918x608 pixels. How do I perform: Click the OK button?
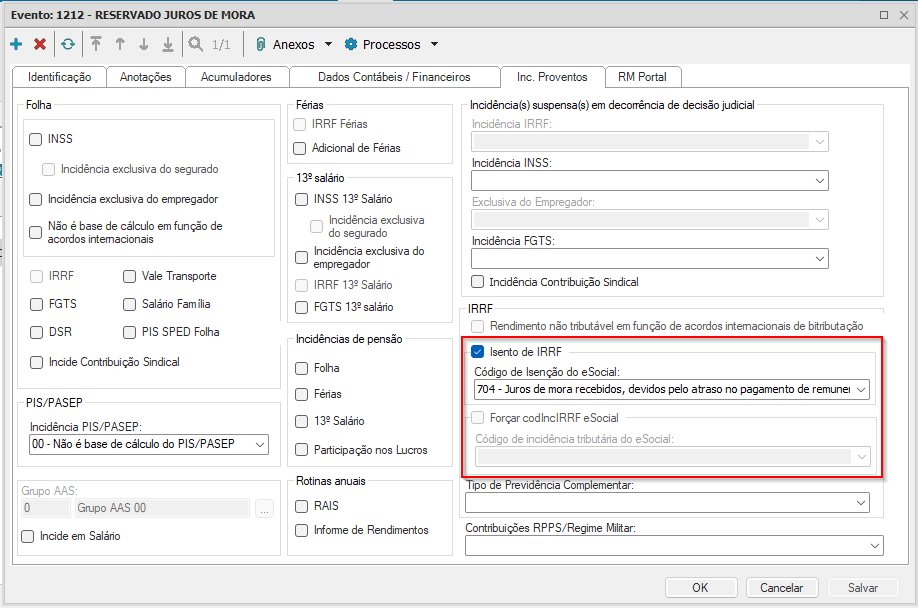click(700, 588)
